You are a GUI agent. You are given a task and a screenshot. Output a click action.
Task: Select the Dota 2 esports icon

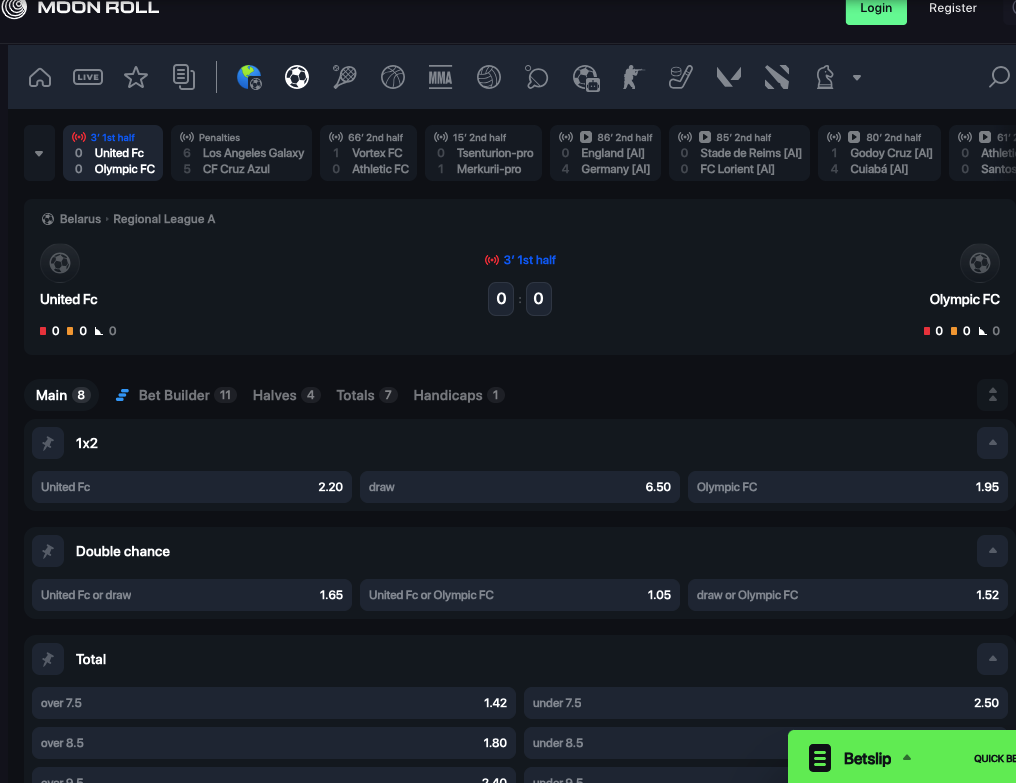coord(776,77)
